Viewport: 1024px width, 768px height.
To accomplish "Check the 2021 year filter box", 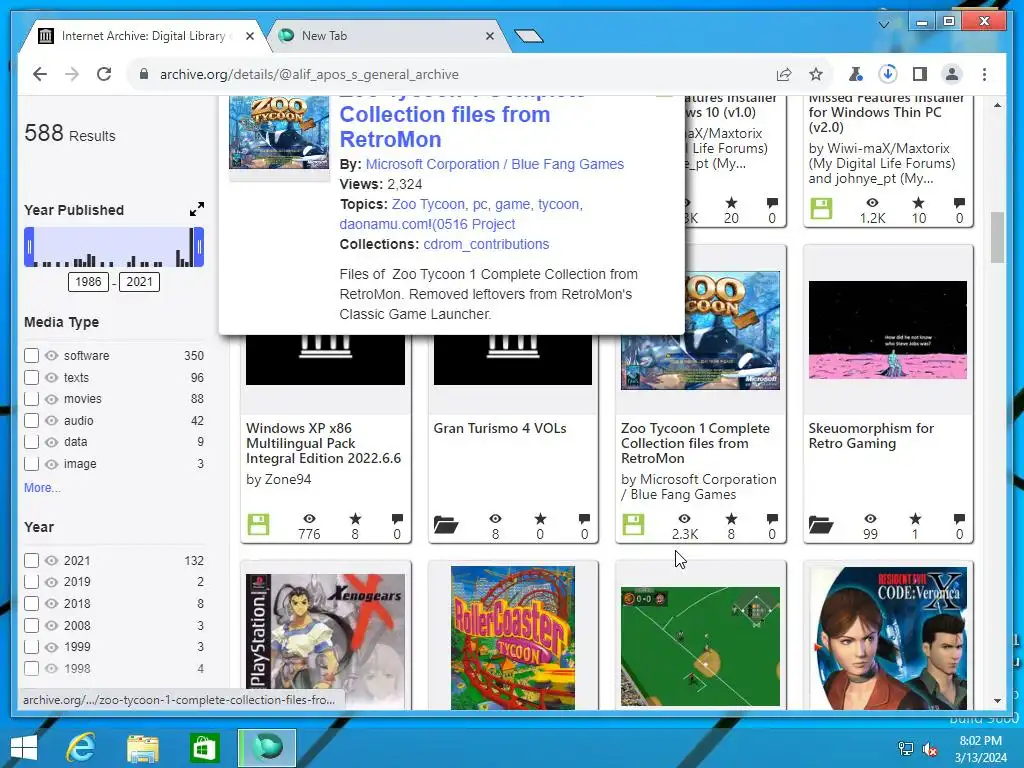I will pyautogui.click(x=31, y=560).
